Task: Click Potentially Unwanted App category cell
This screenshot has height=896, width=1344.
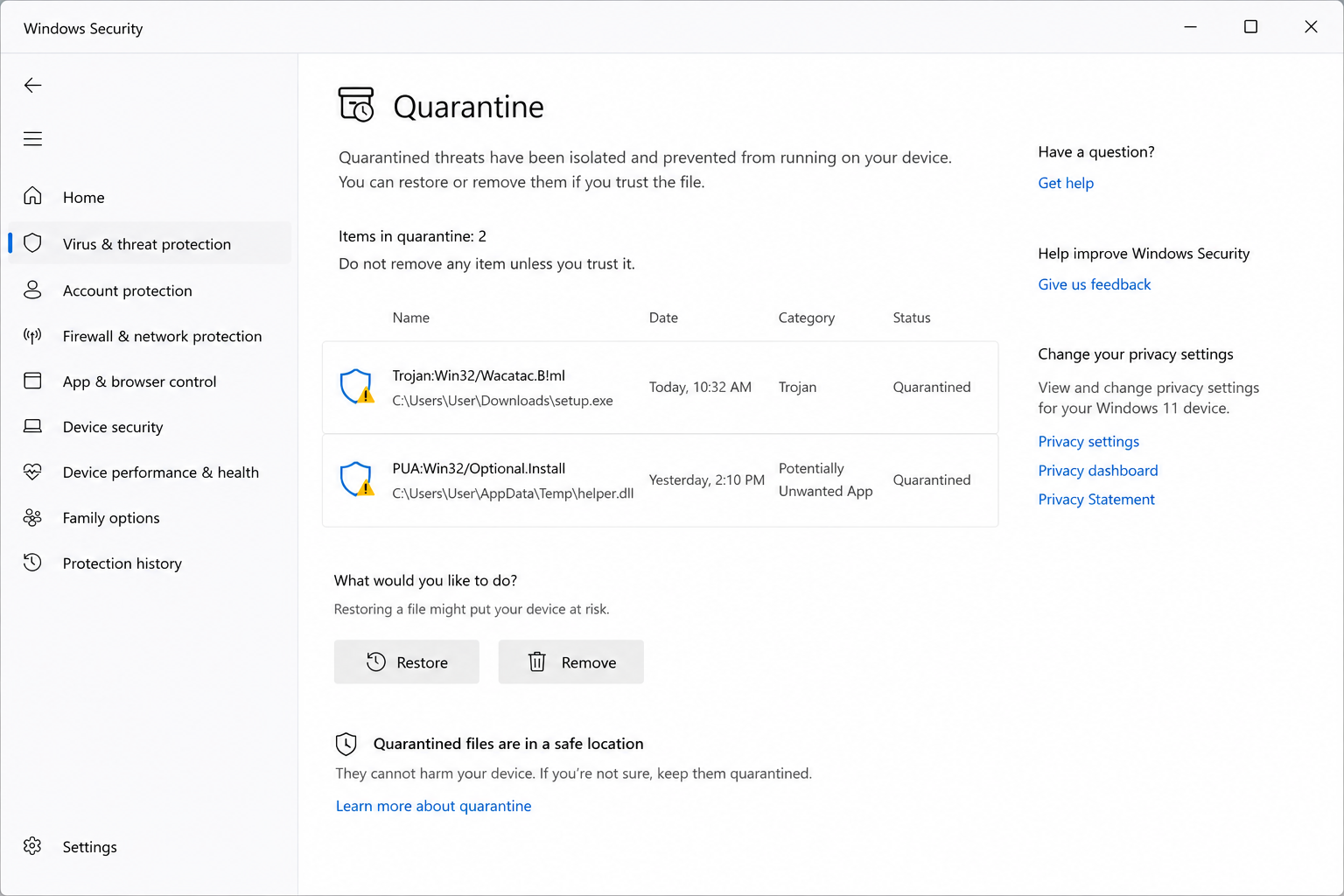Action: (826, 479)
